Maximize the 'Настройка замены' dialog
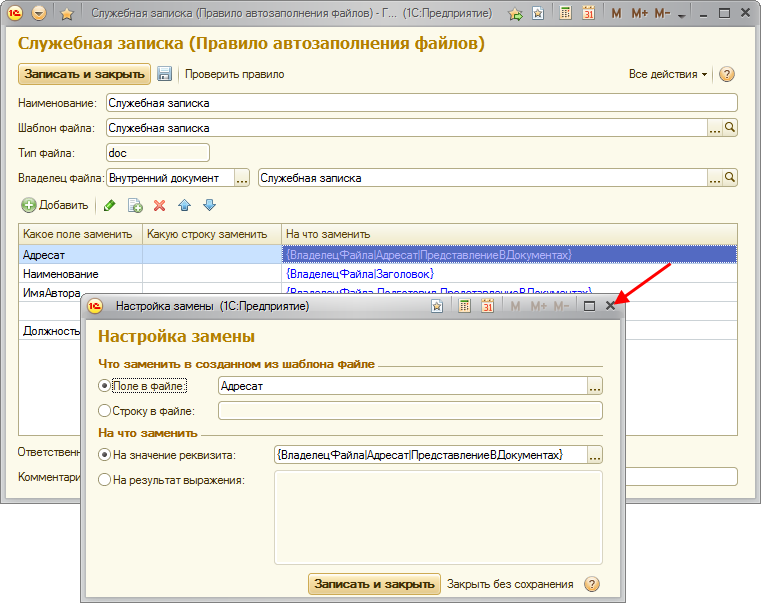Image resolution: width=761 pixels, height=603 pixels. coord(589,306)
